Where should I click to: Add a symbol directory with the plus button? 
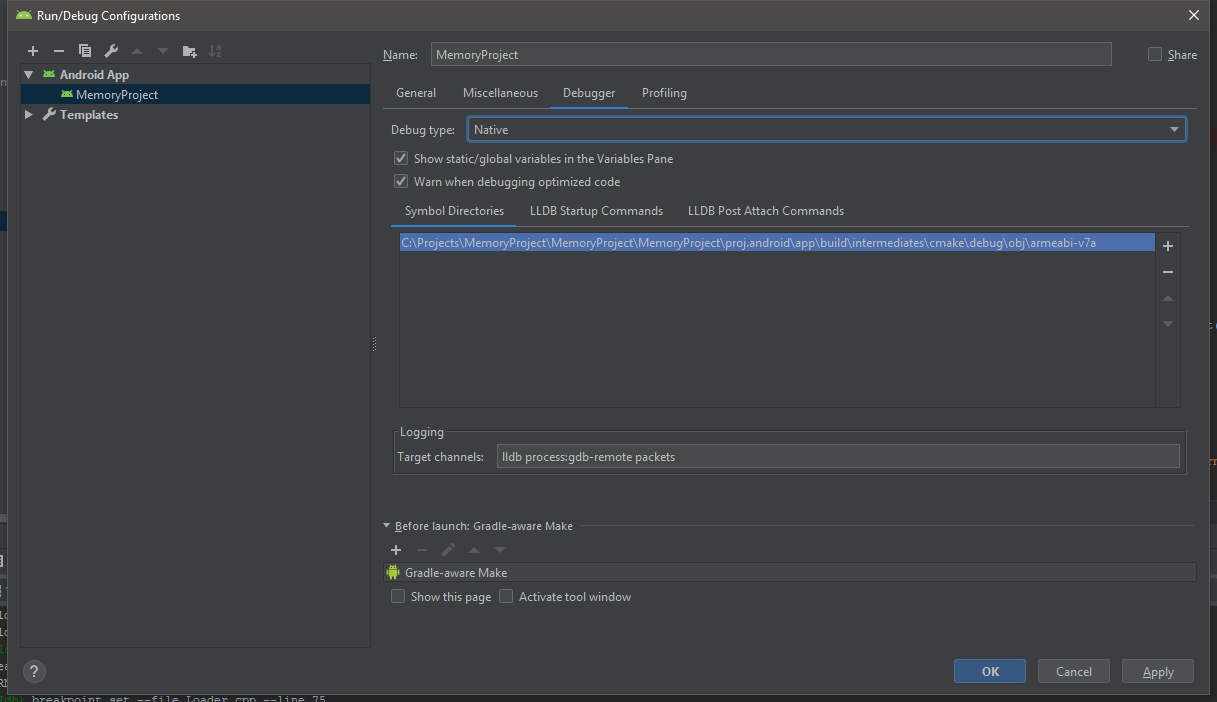[1167, 246]
